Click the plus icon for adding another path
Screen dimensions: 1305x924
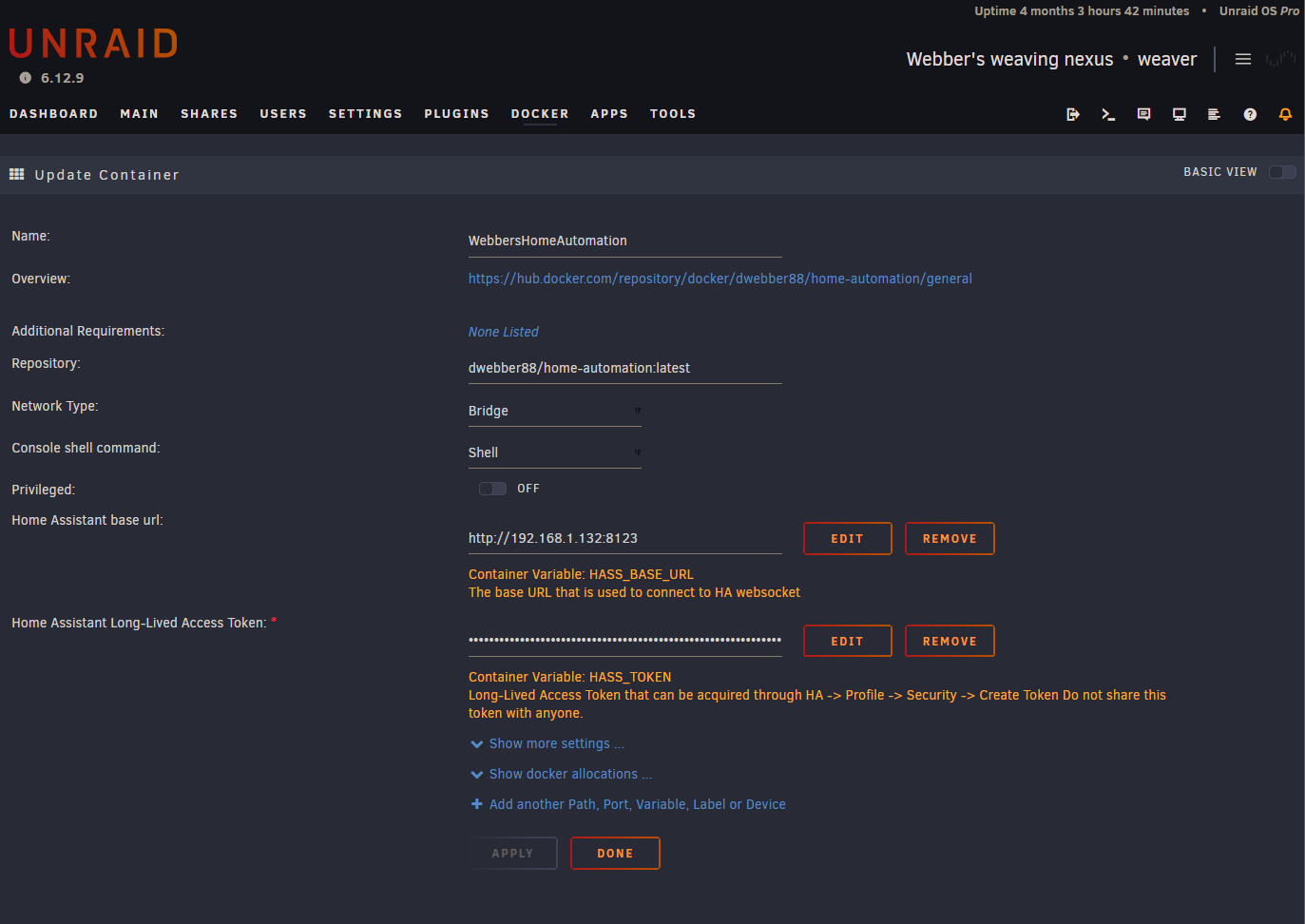477,804
